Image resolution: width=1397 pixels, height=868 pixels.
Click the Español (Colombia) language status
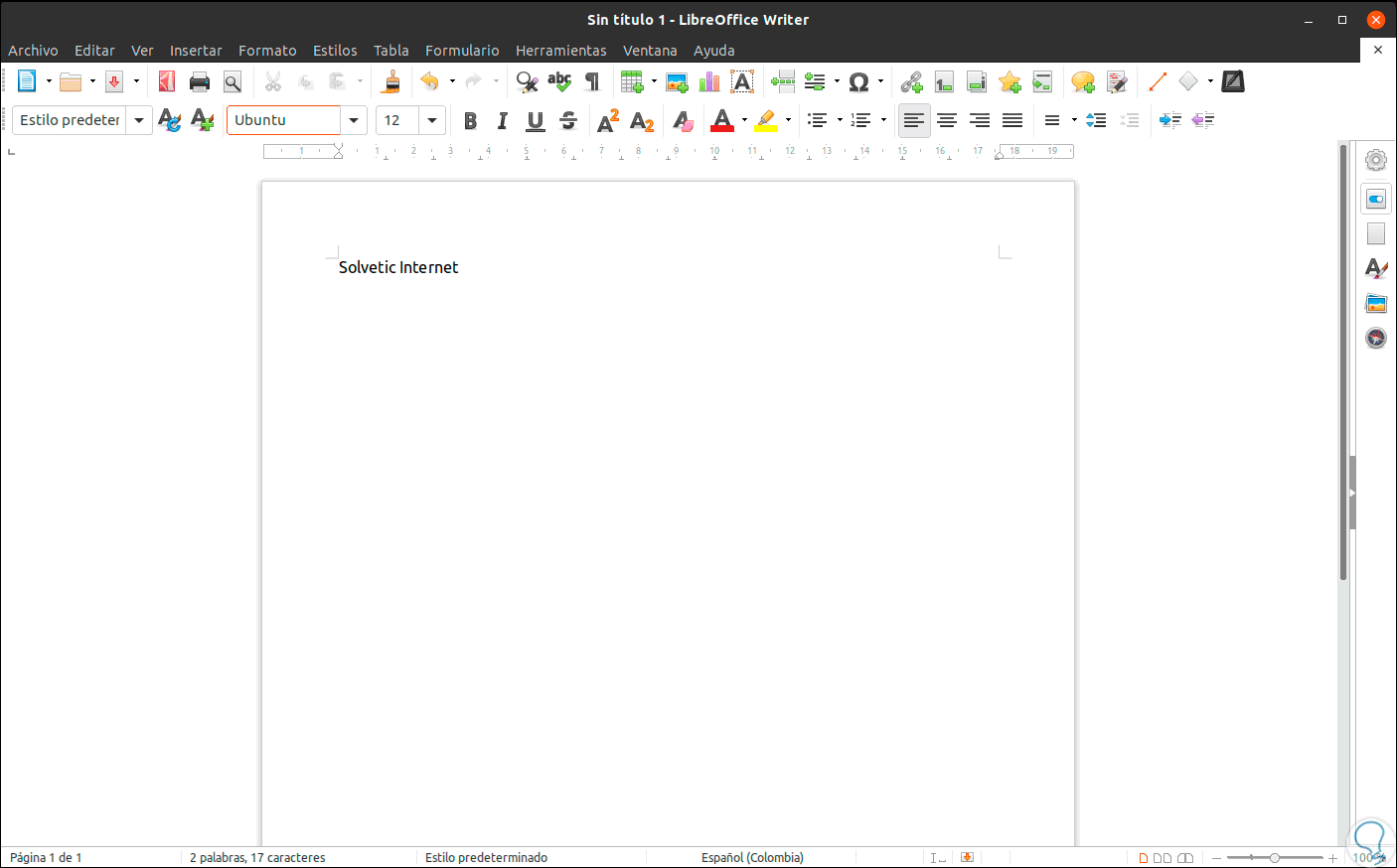point(752,858)
